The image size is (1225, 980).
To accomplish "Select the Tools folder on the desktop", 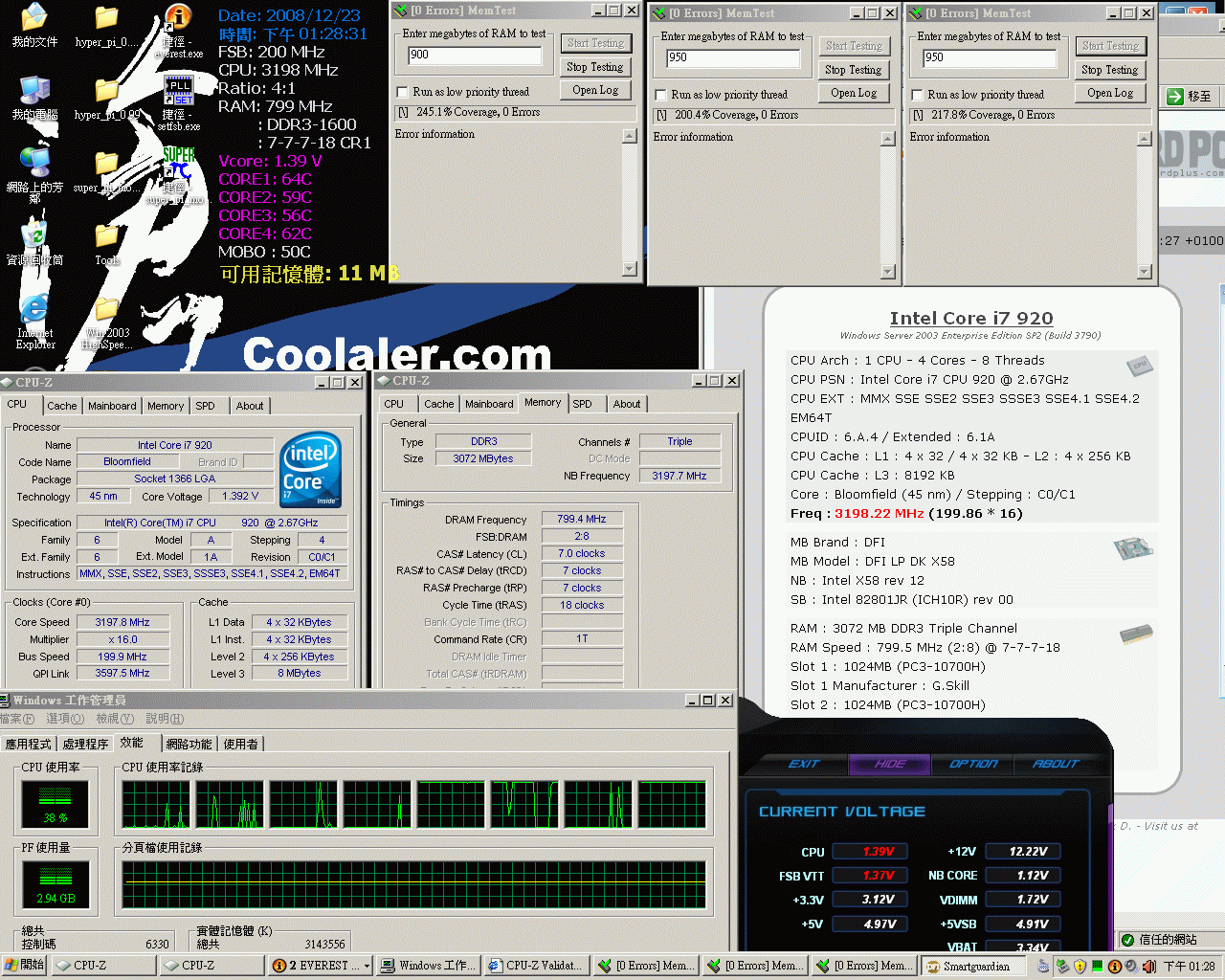I will pyautogui.click(x=107, y=243).
